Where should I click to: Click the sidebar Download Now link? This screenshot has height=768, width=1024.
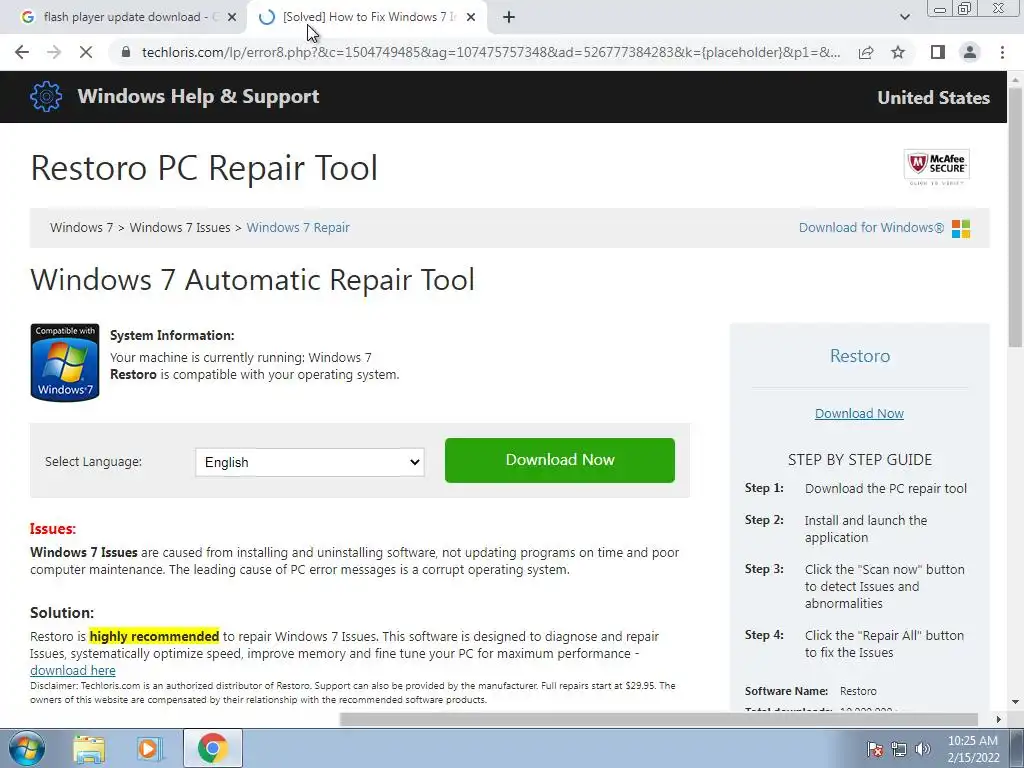(859, 413)
